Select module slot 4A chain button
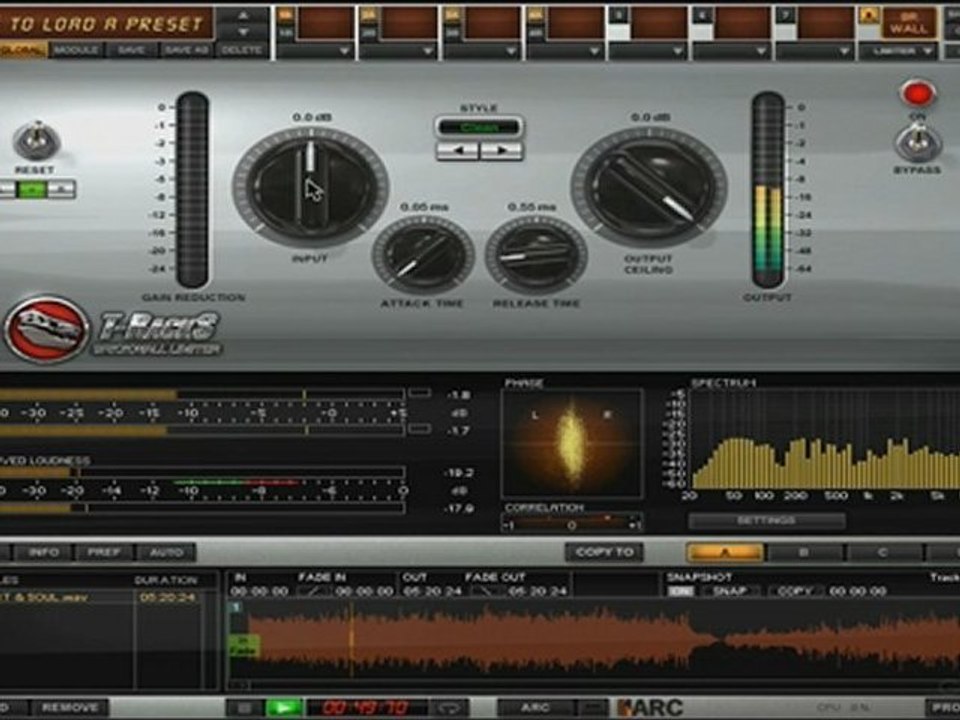 coord(535,15)
